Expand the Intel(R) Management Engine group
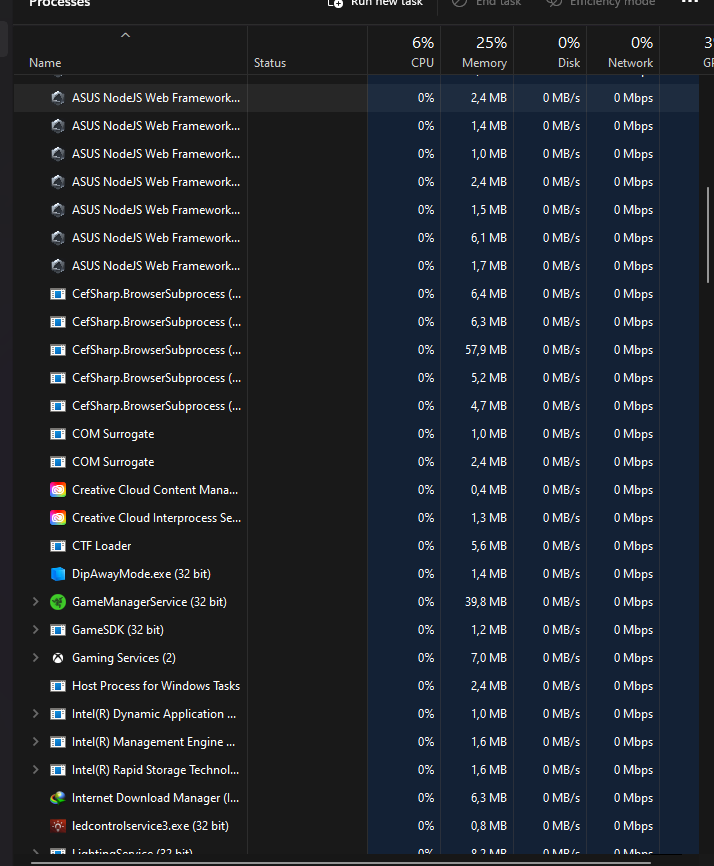 36,741
